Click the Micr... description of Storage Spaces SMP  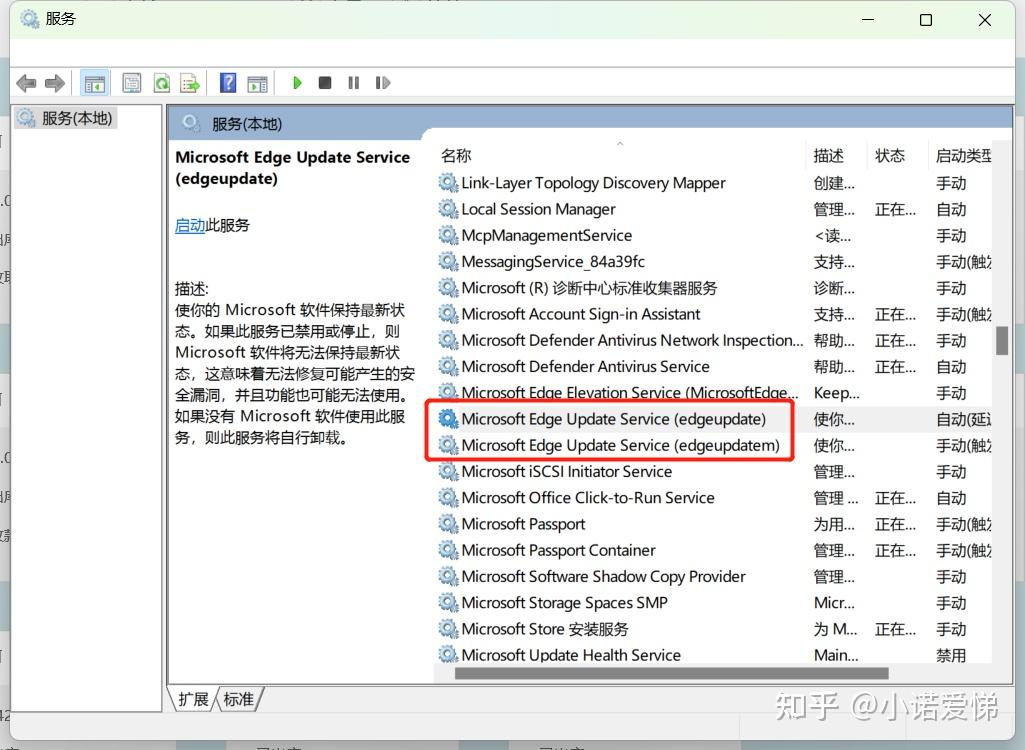pos(833,603)
